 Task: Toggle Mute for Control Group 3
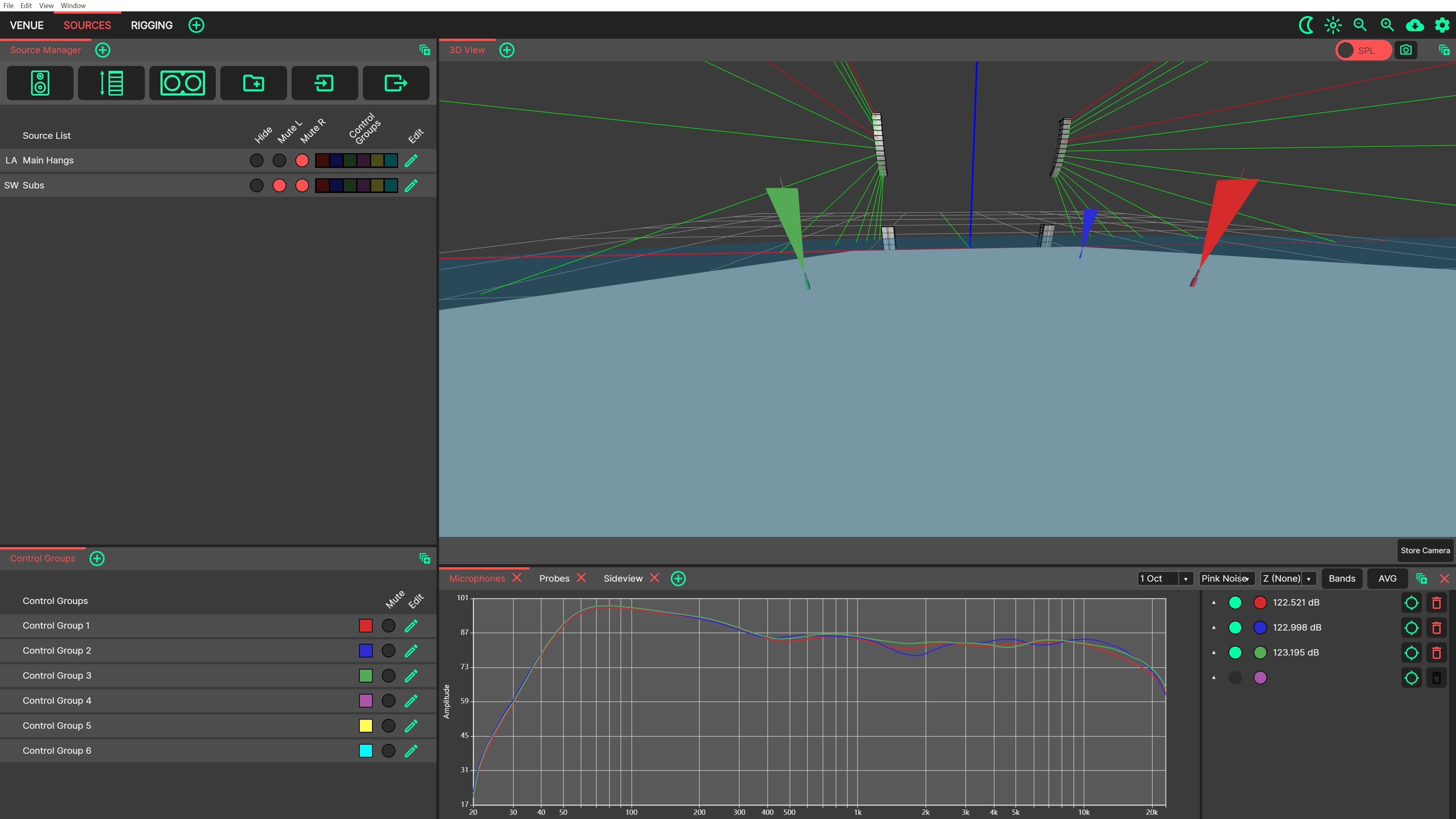pos(388,675)
